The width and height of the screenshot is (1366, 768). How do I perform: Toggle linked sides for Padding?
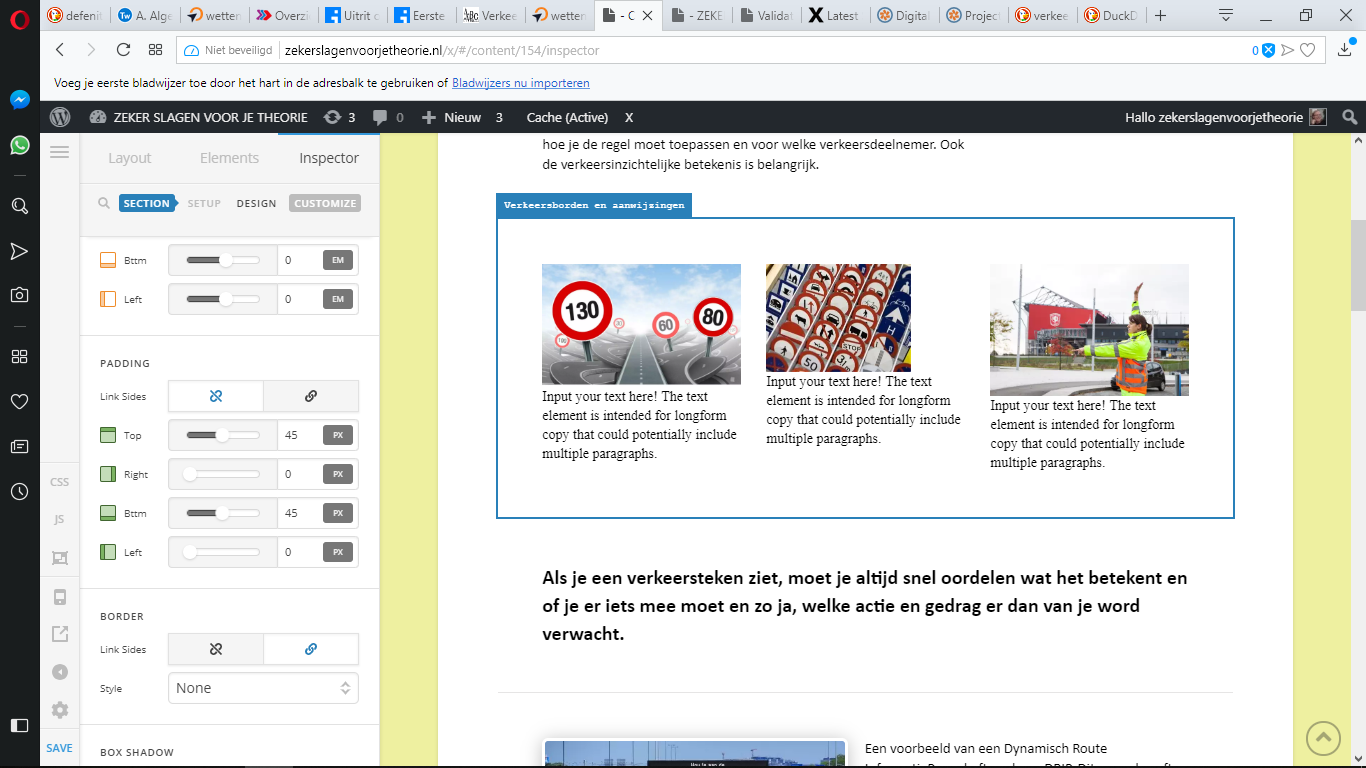(311, 396)
